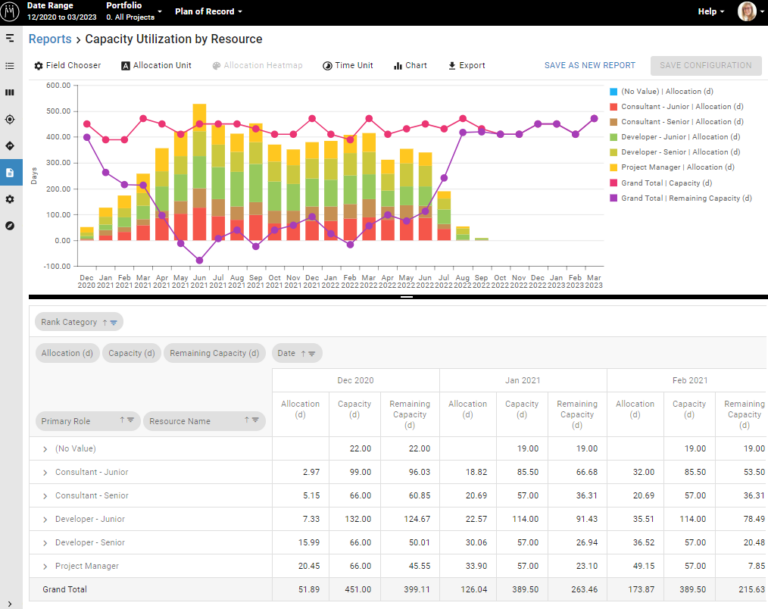This screenshot has height=609, width=768.
Task: Expand the Developer - Senior row
Action: (45, 543)
